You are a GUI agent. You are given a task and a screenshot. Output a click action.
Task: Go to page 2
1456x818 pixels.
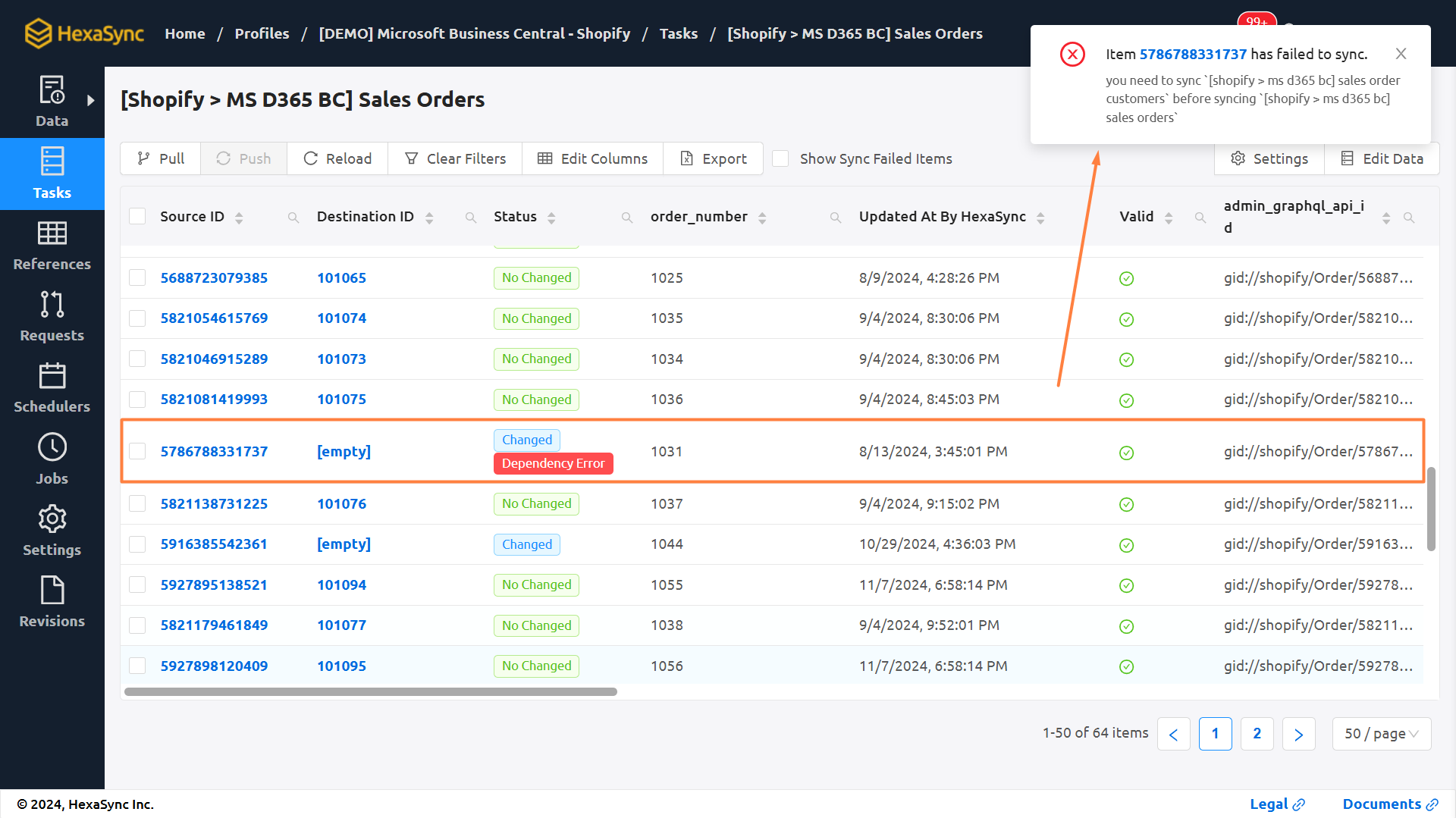point(1257,734)
